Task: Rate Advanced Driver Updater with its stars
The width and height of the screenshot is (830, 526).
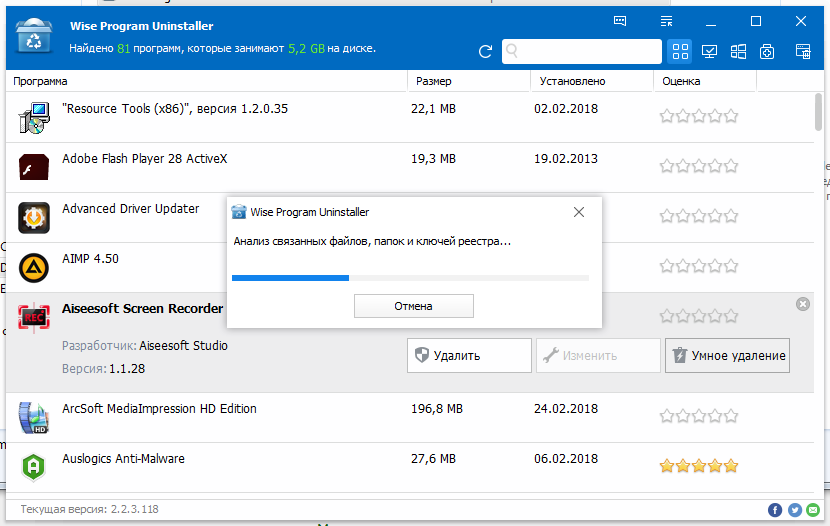Action: click(x=699, y=216)
